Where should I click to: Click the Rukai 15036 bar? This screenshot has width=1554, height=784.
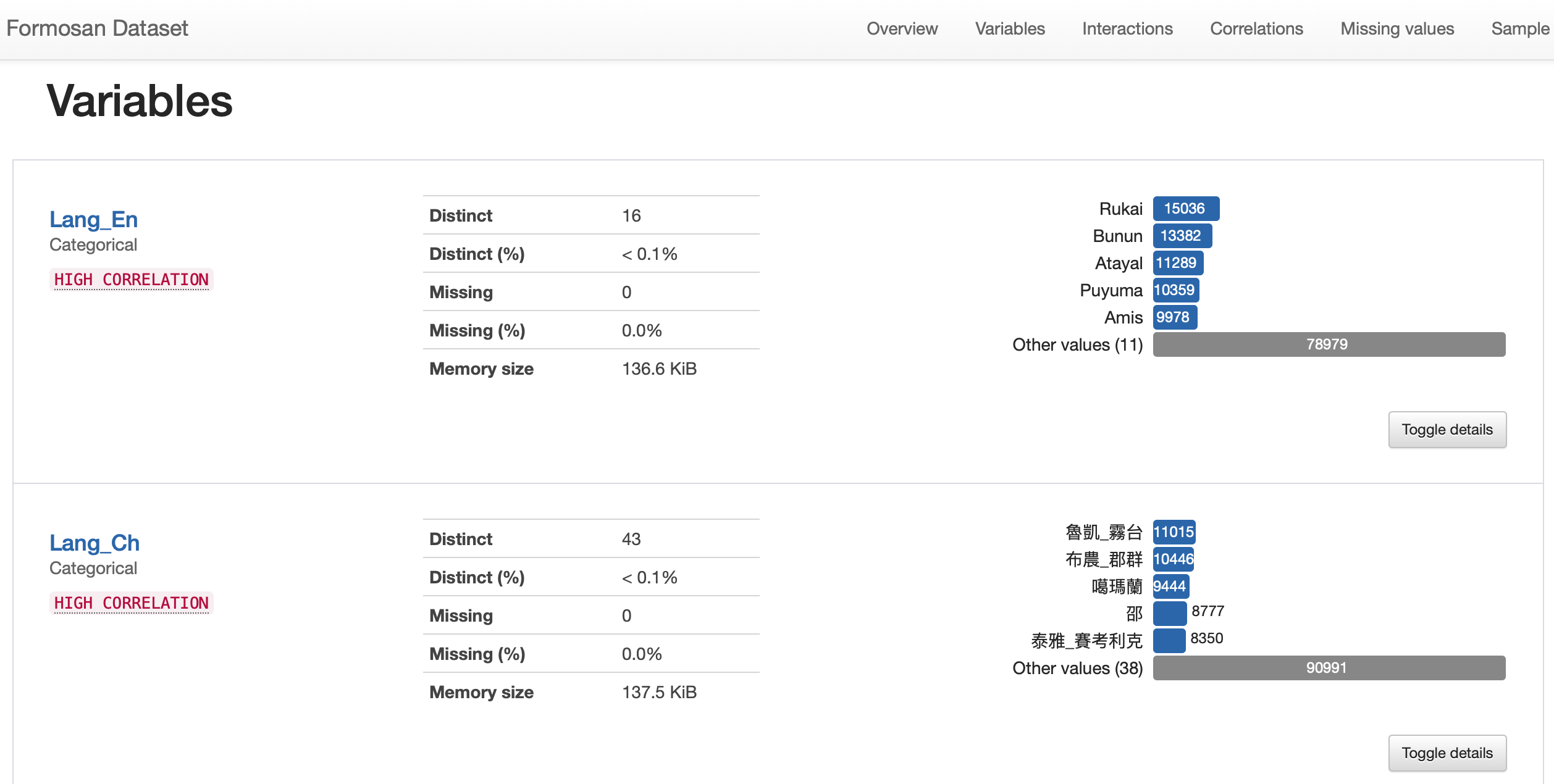click(1185, 209)
